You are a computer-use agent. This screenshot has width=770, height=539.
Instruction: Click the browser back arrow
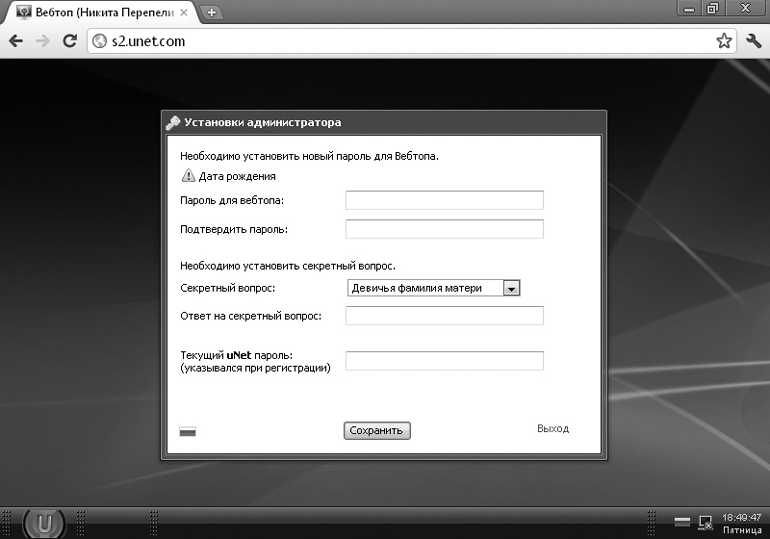[16, 41]
